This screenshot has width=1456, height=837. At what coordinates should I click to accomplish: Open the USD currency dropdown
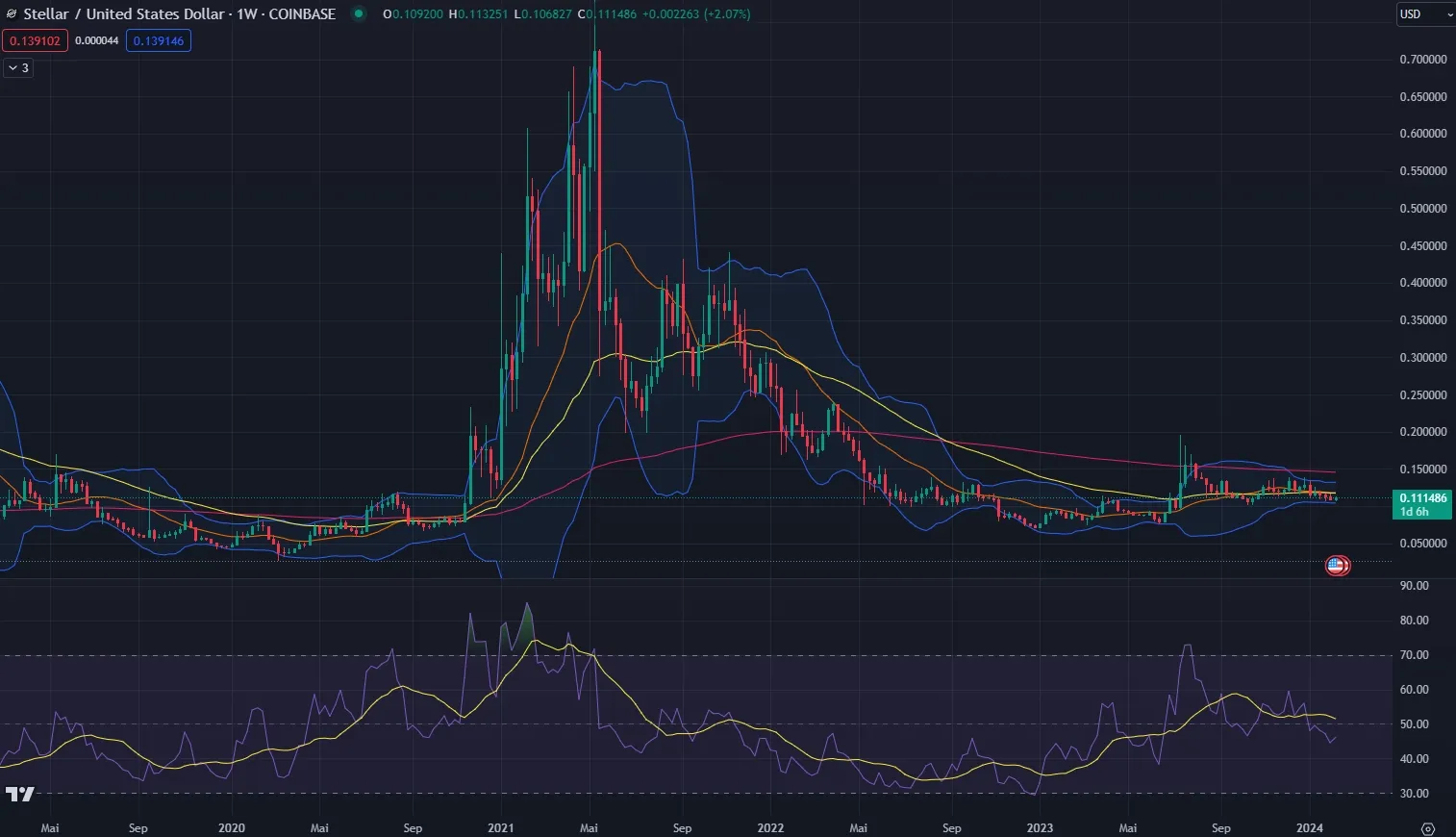[x=1425, y=14]
